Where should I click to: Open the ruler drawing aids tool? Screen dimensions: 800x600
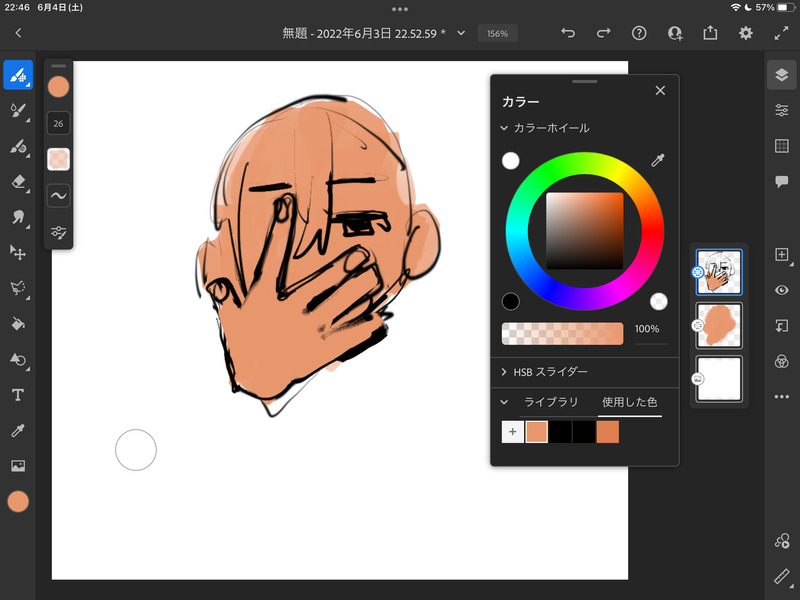(x=782, y=577)
